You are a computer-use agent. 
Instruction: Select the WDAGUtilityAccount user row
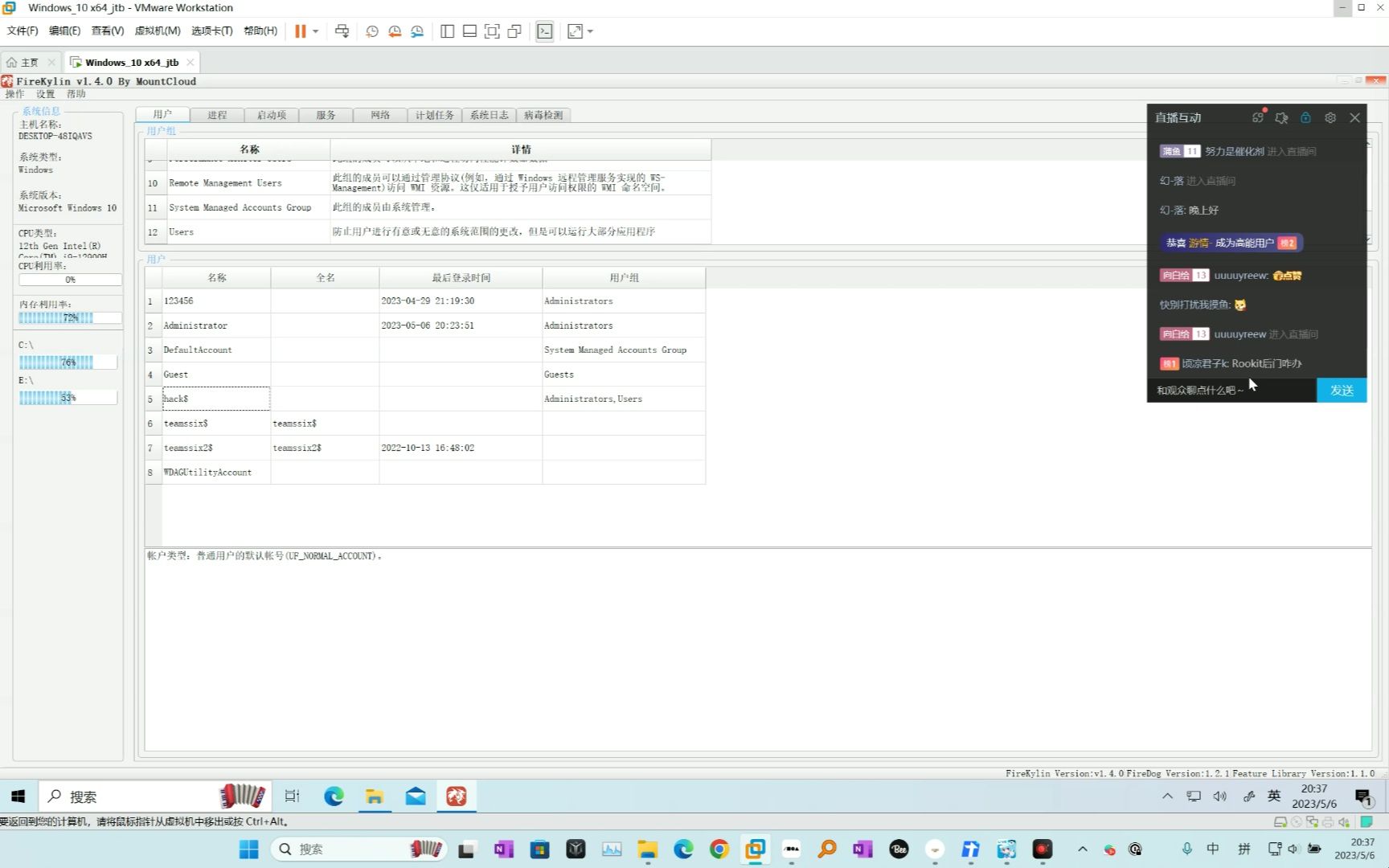pyautogui.click(x=425, y=472)
